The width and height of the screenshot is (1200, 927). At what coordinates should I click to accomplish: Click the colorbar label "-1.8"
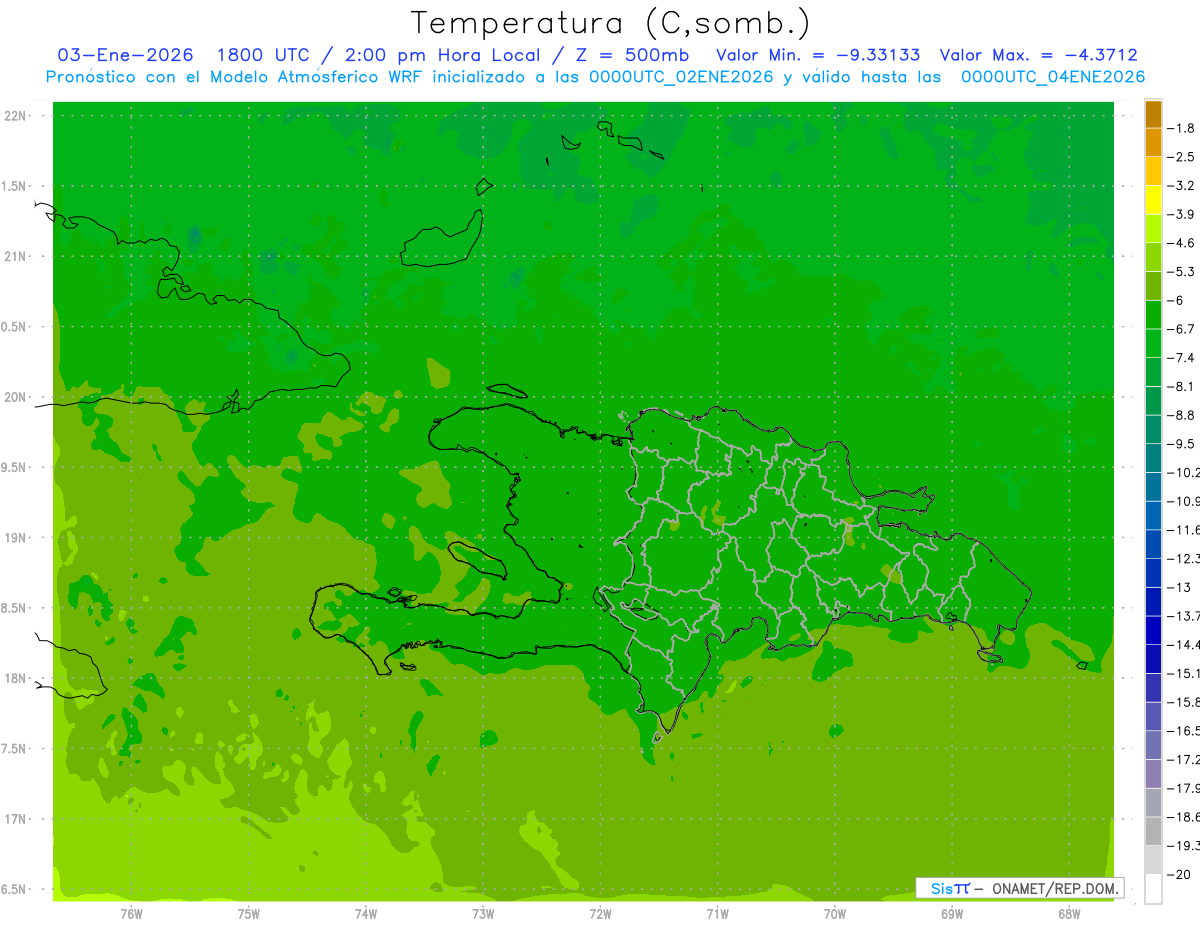click(x=1180, y=128)
